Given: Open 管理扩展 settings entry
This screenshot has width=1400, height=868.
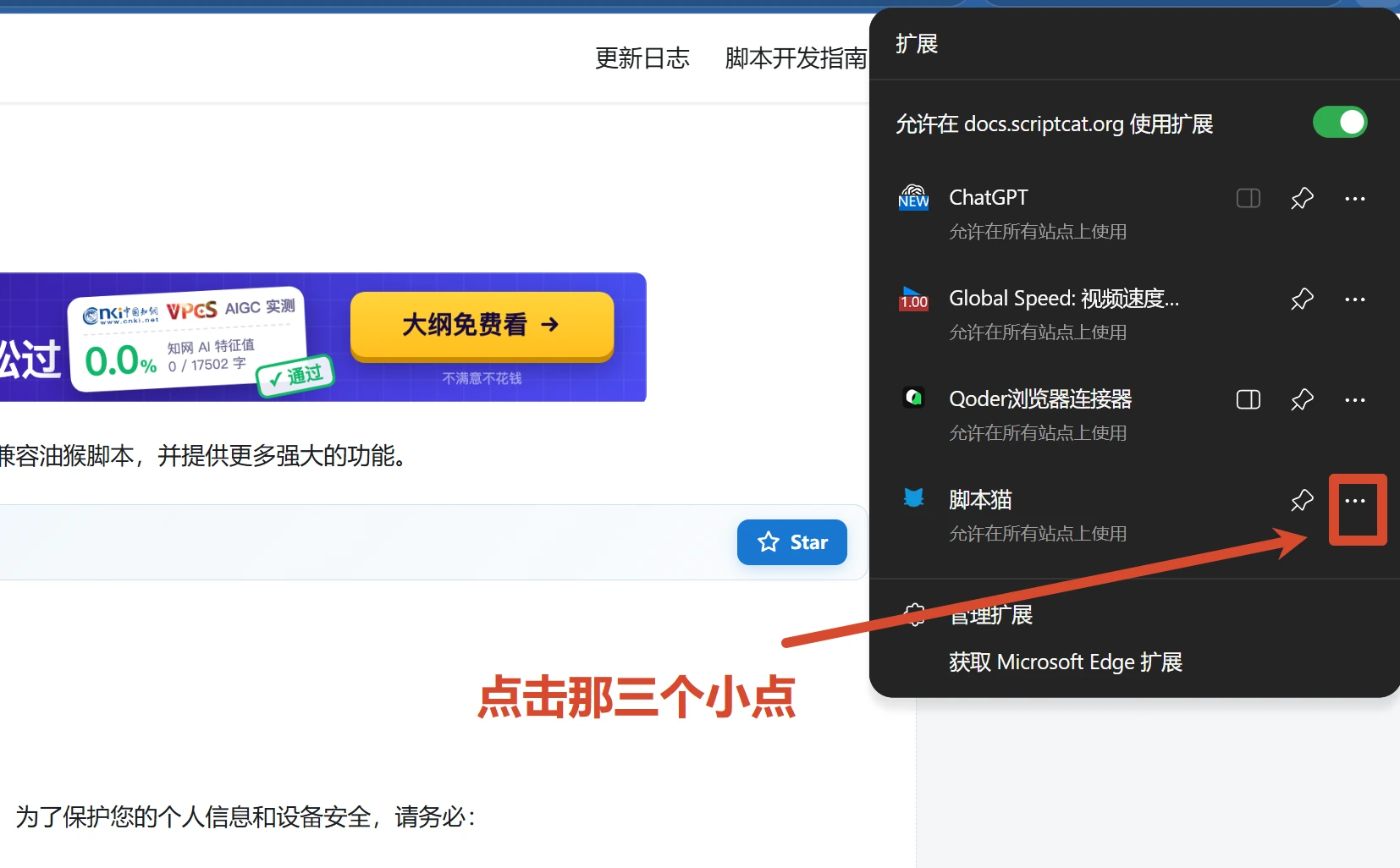Looking at the screenshot, I should point(990,615).
